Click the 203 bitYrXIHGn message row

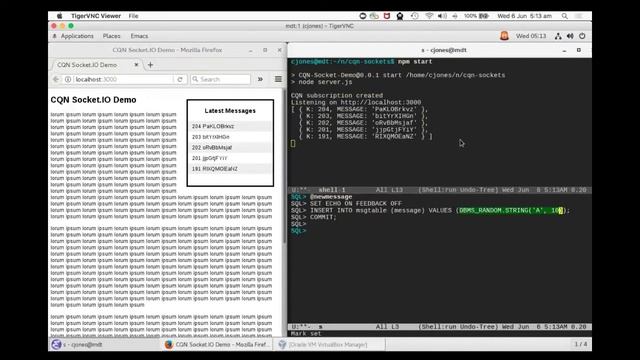coord(230,137)
